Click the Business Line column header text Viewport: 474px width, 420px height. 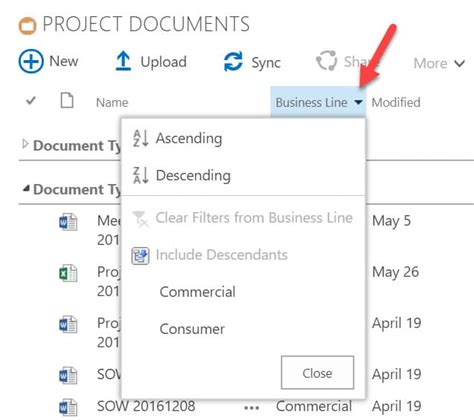311,102
